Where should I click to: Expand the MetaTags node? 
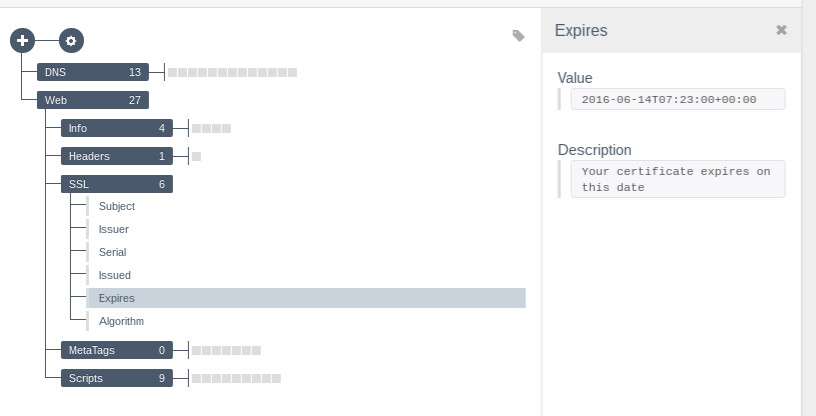click(117, 350)
